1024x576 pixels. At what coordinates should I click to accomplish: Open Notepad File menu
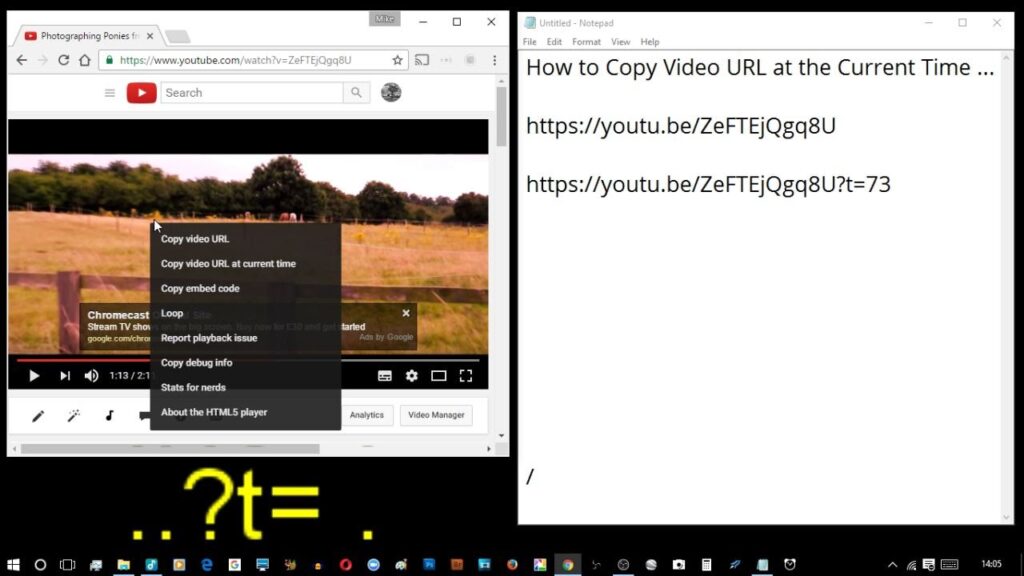[x=530, y=42]
